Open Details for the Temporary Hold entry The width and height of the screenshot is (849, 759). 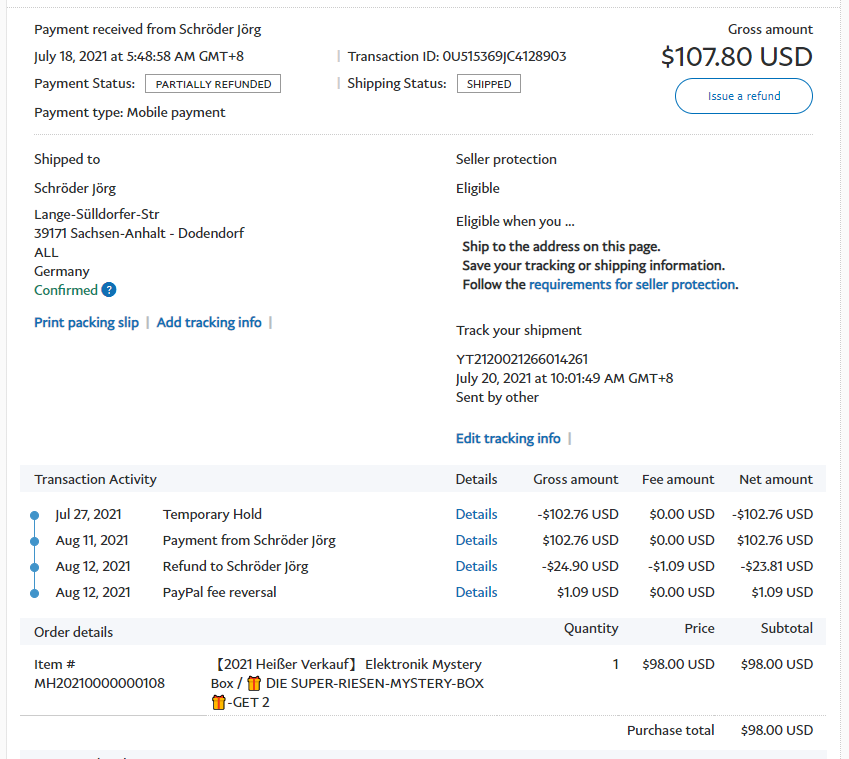pos(476,514)
